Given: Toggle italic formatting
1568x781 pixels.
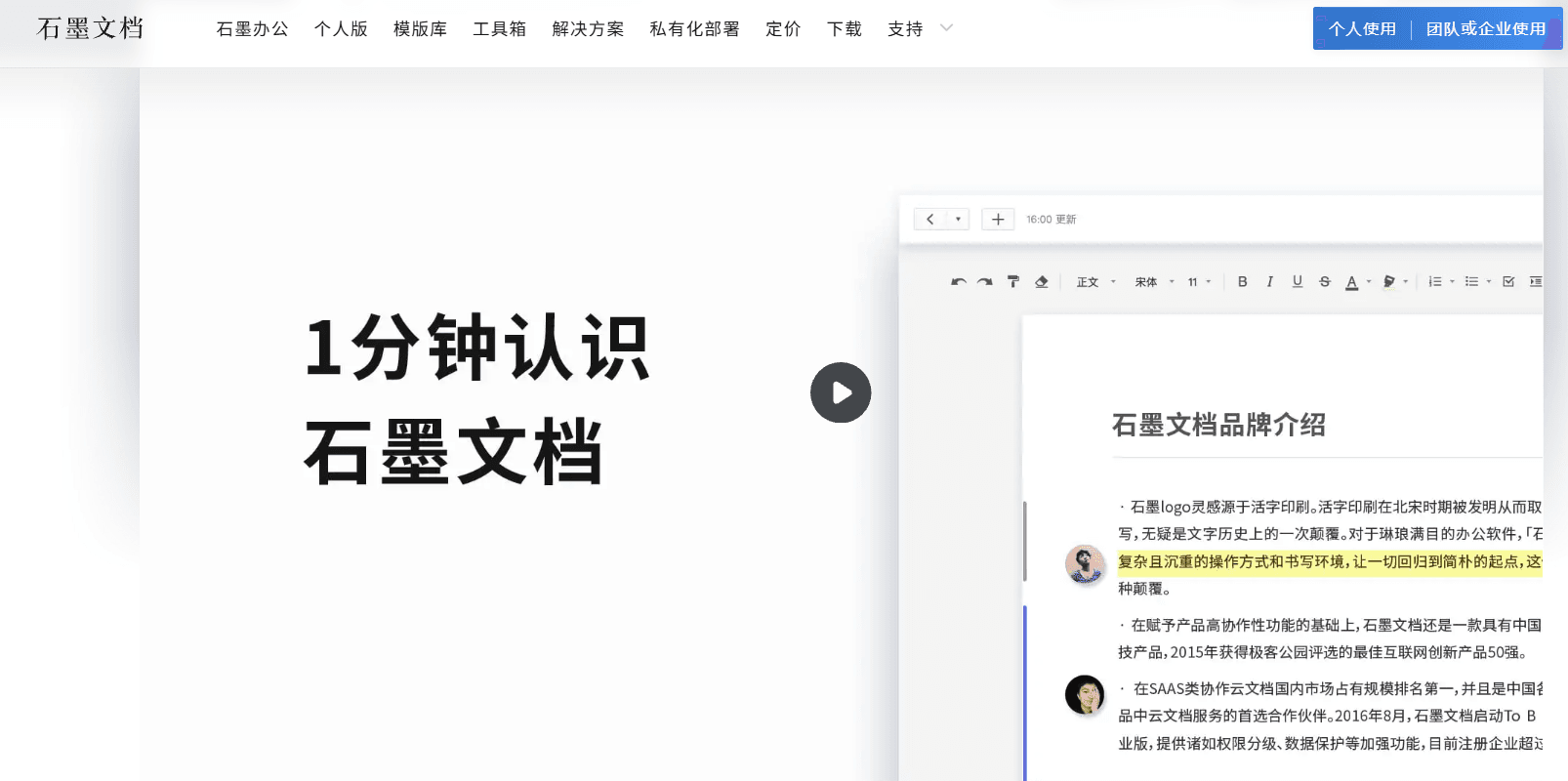Looking at the screenshot, I should point(1269,281).
